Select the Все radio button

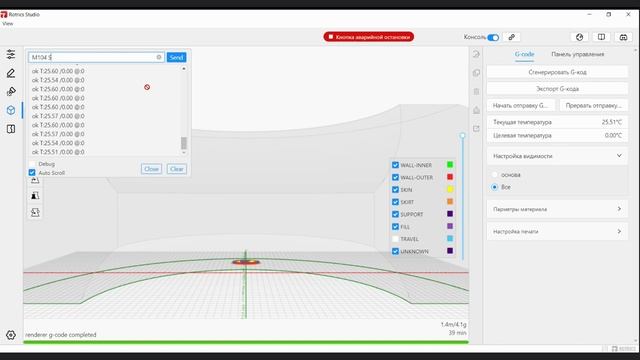click(x=495, y=187)
